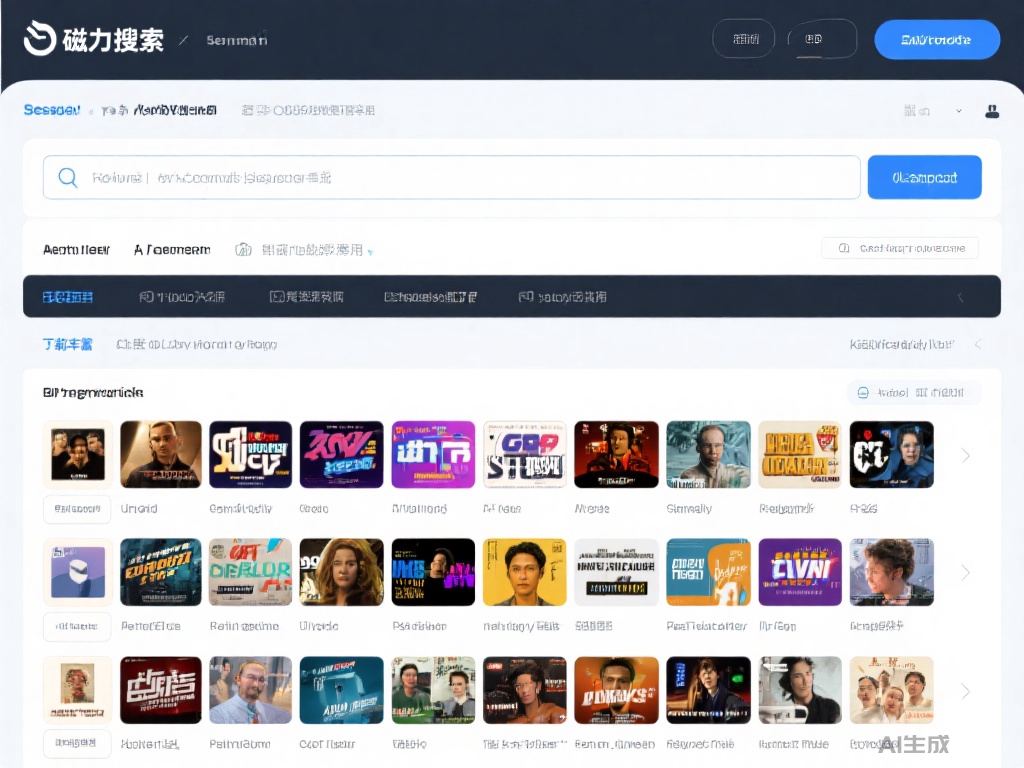Click the pill button in the Bll section header

pos(914,392)
